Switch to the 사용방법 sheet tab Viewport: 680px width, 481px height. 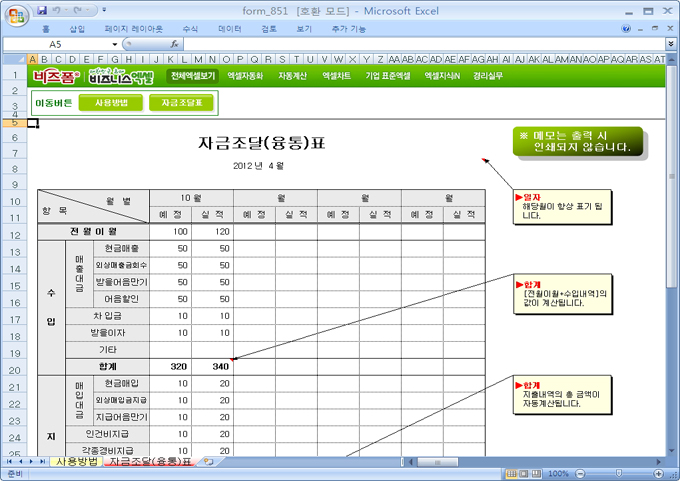[x=77, y=461]
